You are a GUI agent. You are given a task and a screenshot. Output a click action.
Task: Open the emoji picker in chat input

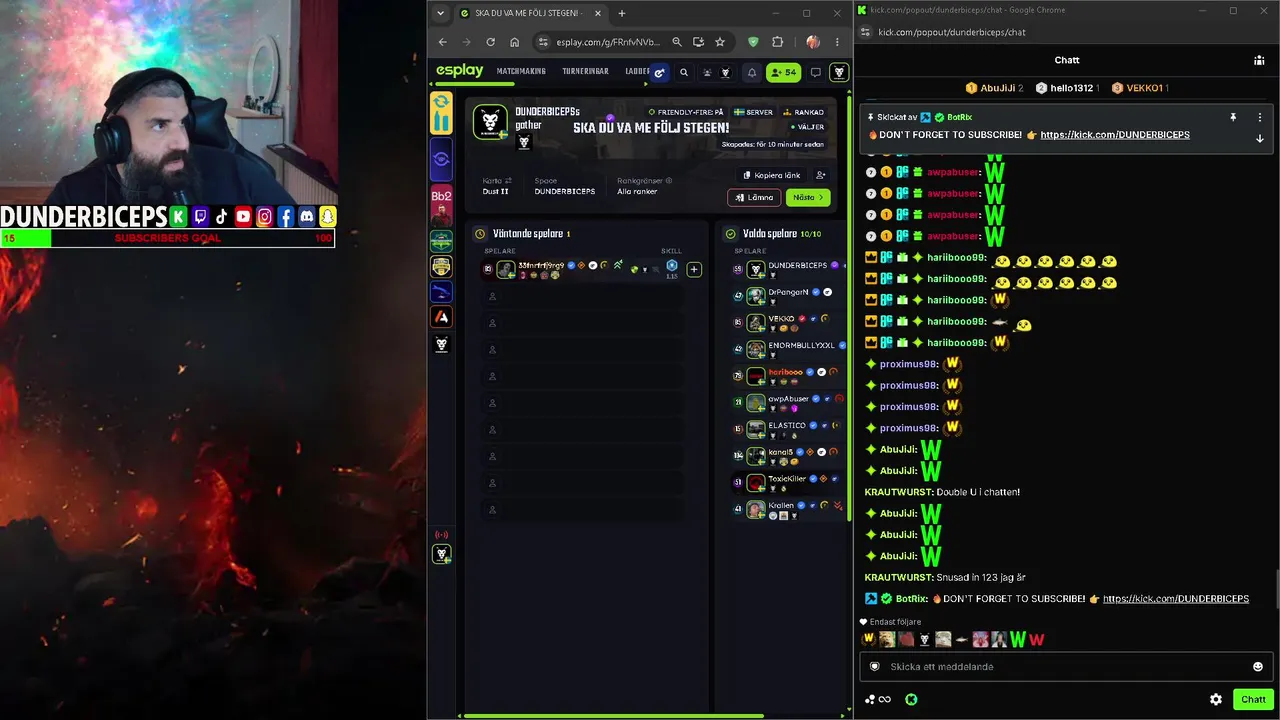[1258, 667]
